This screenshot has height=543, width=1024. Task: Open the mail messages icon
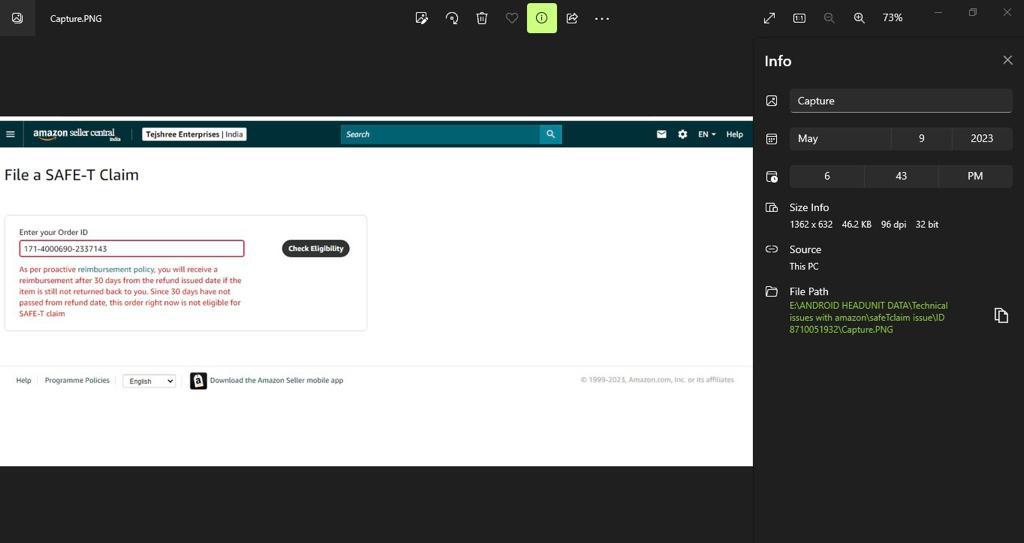point(662,134)
